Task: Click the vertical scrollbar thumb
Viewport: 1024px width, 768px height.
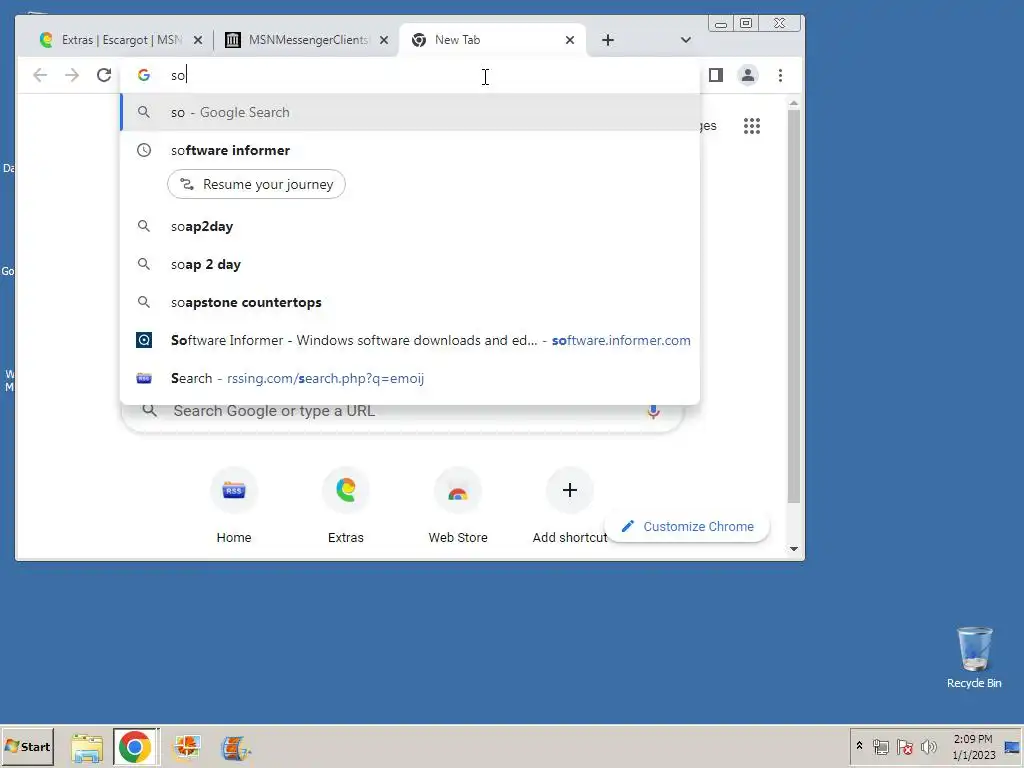Action: [x=793, y=306]
